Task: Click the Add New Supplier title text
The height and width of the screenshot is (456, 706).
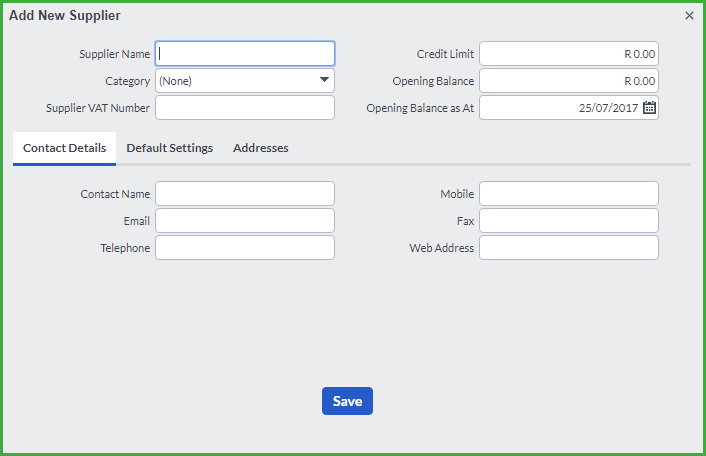Action: coord(65,15)
